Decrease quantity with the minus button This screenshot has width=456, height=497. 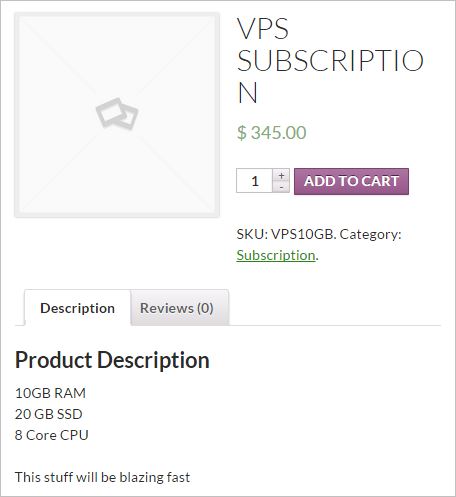[281, 187]
